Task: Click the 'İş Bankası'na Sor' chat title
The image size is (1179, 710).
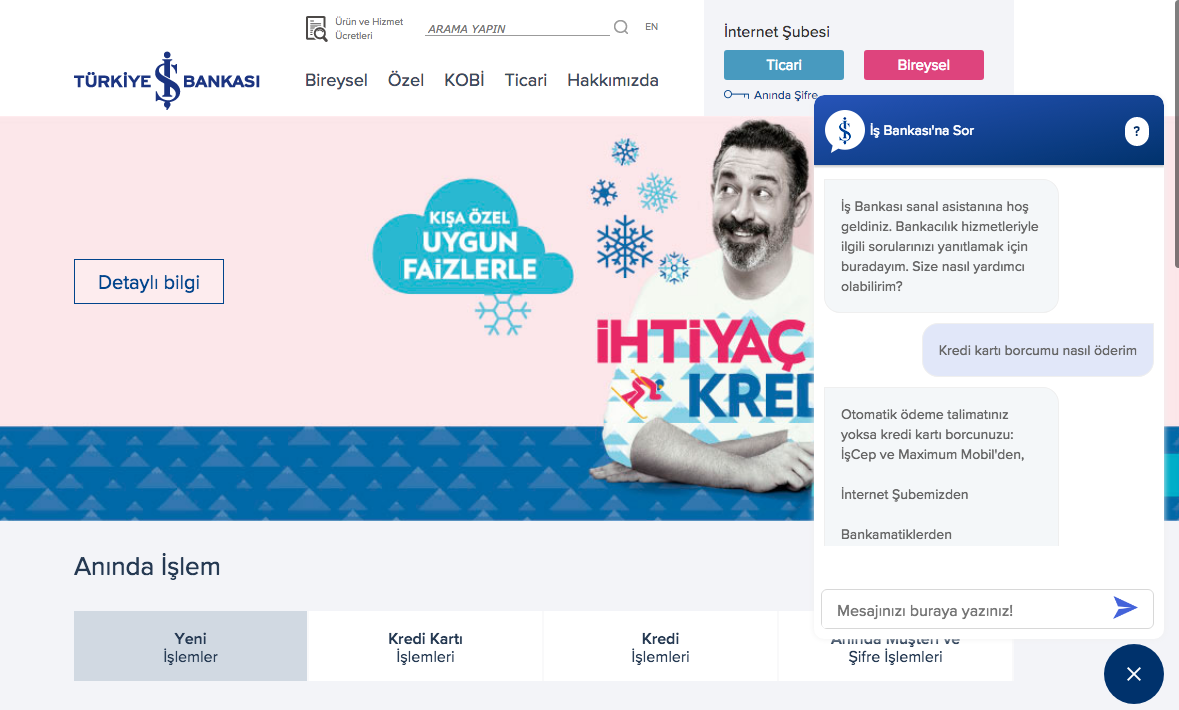Action: 921,131
